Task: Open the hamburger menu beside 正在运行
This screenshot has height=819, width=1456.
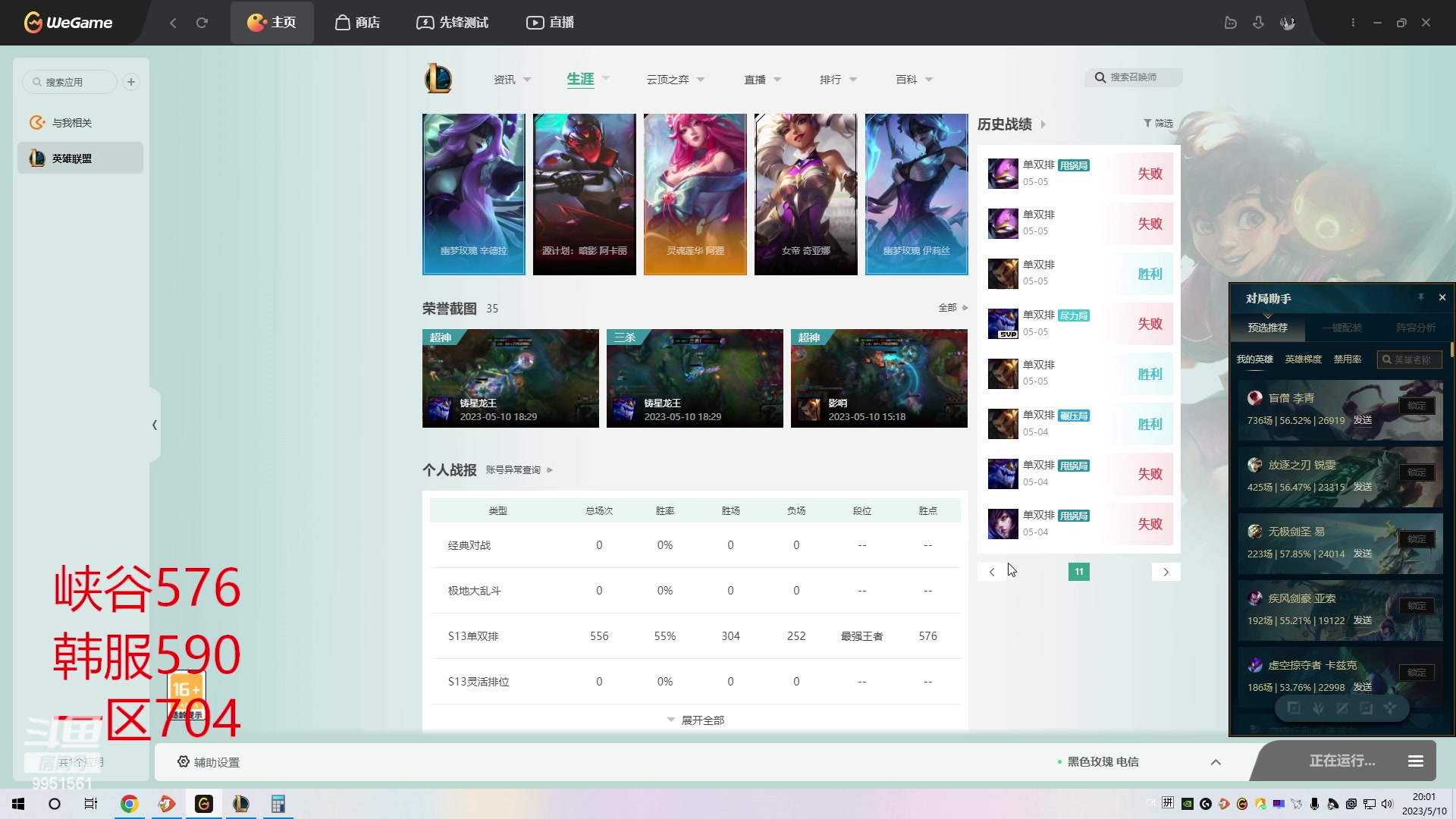Action: tap(1415, 761)
